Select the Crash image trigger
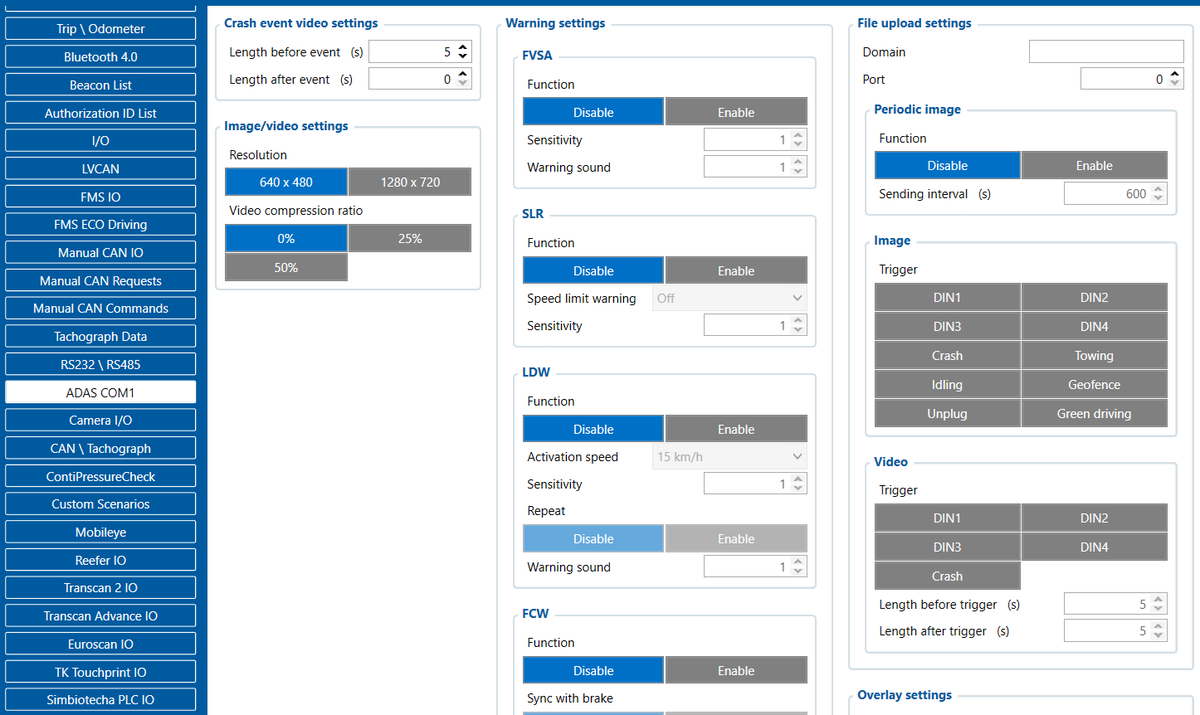Screen dimensions: 1200x715 coord(947,356)
